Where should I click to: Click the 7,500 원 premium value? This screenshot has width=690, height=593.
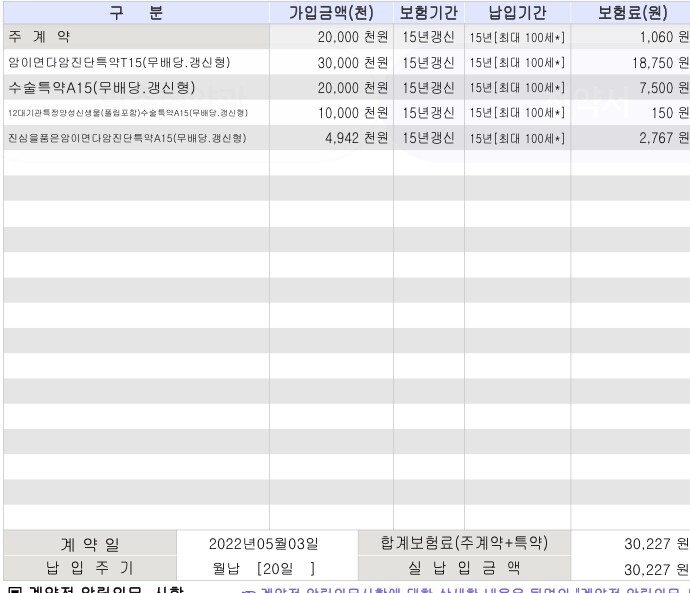click(664, 88)
